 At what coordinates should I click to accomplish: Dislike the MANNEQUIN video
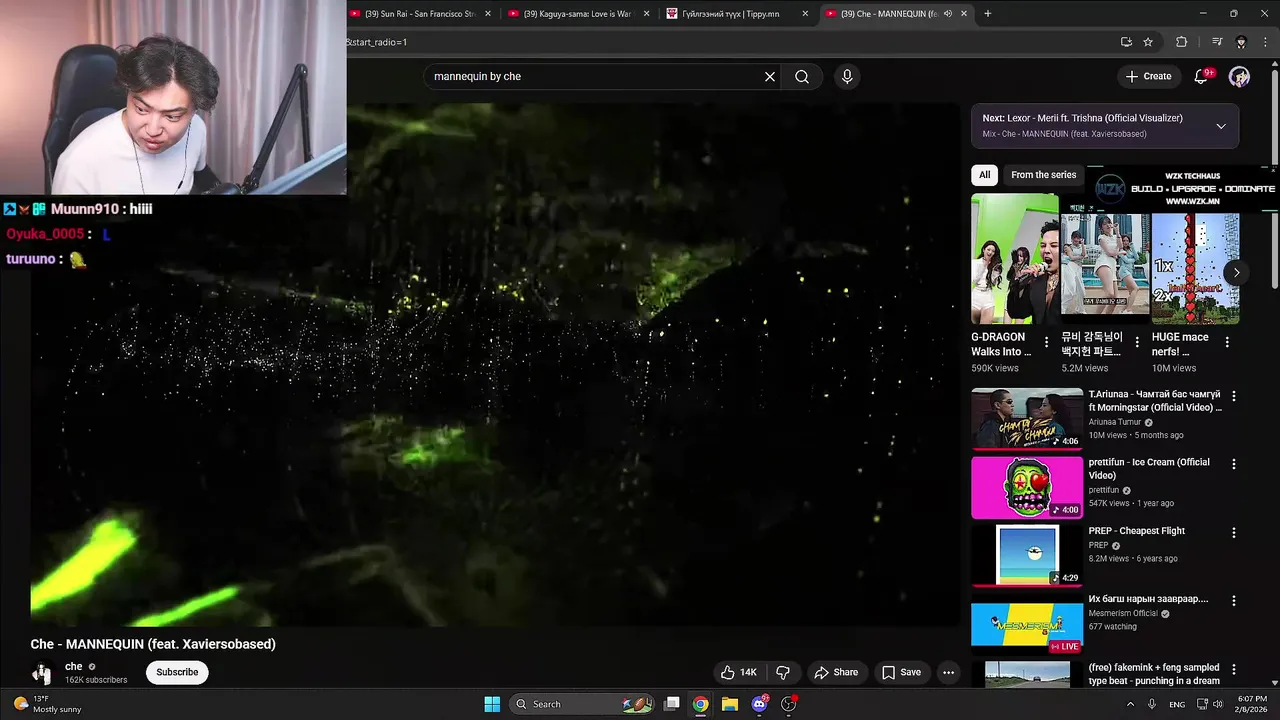click(783, 672)
